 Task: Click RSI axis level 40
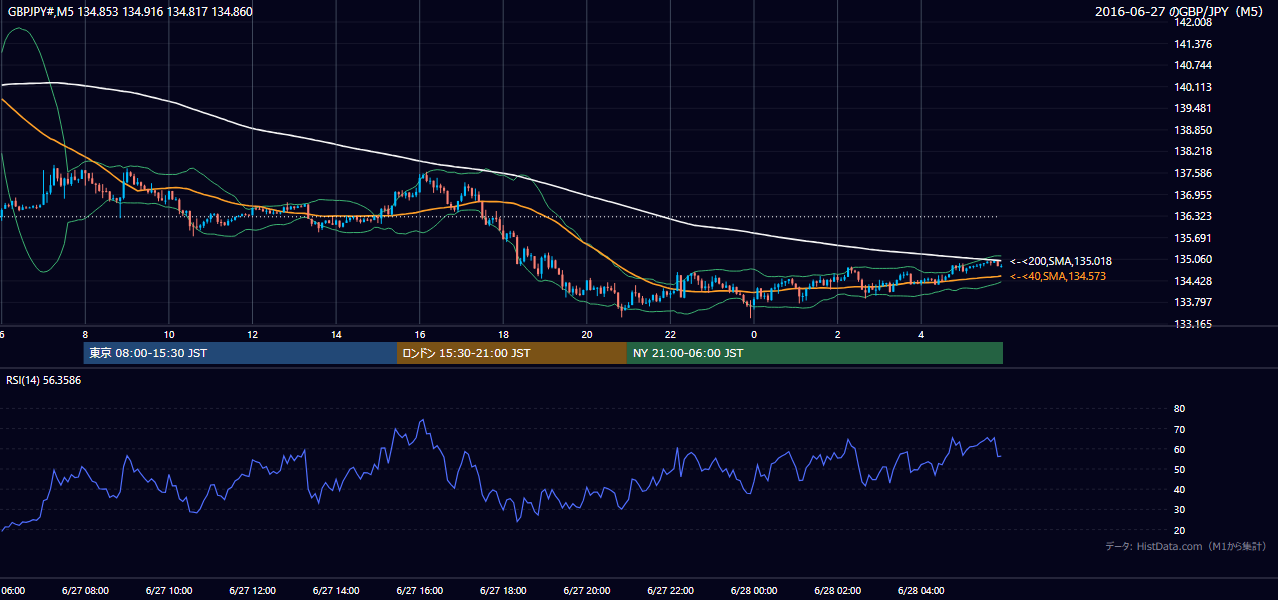tap(1179, 490)
